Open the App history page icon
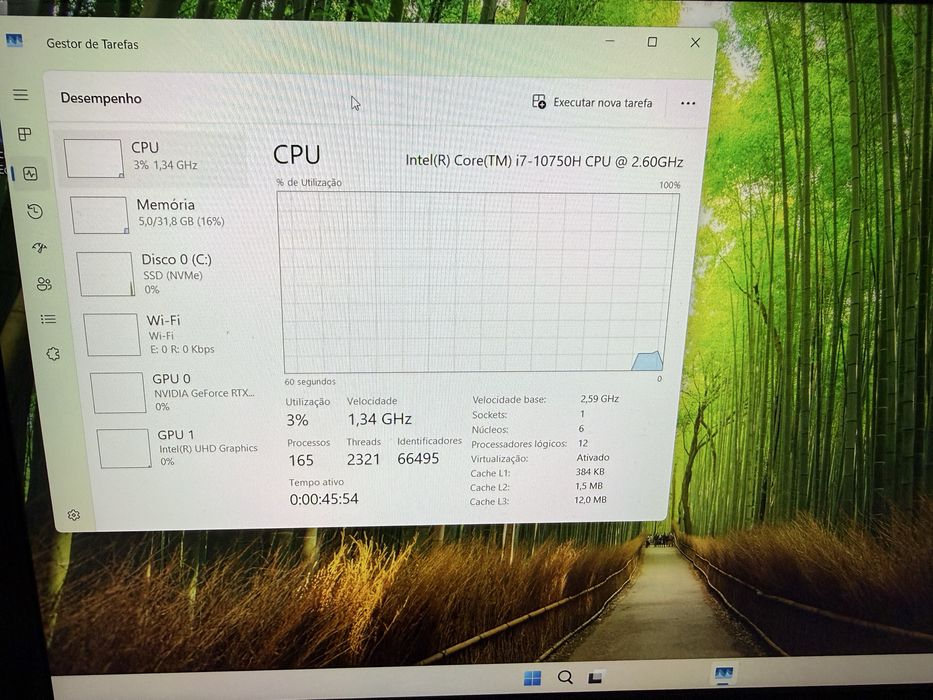This screenshot has height=700, width=933. pos(35,211)
